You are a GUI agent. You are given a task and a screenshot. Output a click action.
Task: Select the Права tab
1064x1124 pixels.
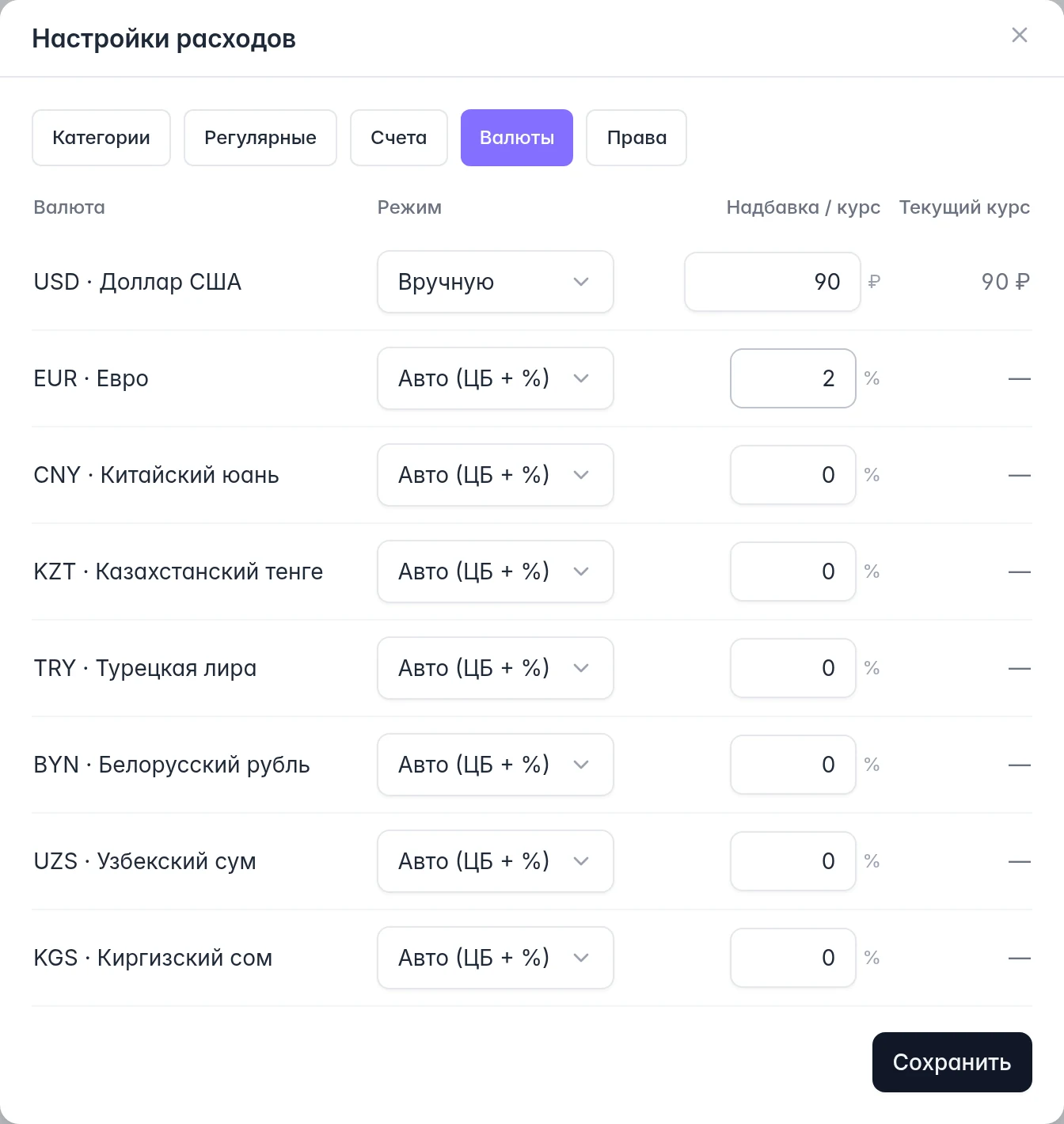click(636, 138)
